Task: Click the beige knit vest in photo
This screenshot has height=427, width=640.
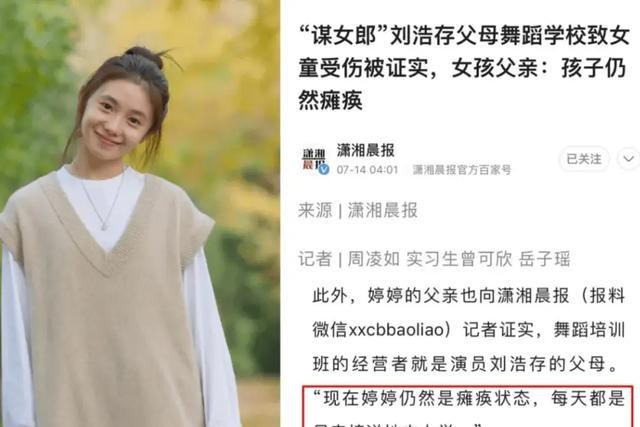Action: [x=106, y=310]
